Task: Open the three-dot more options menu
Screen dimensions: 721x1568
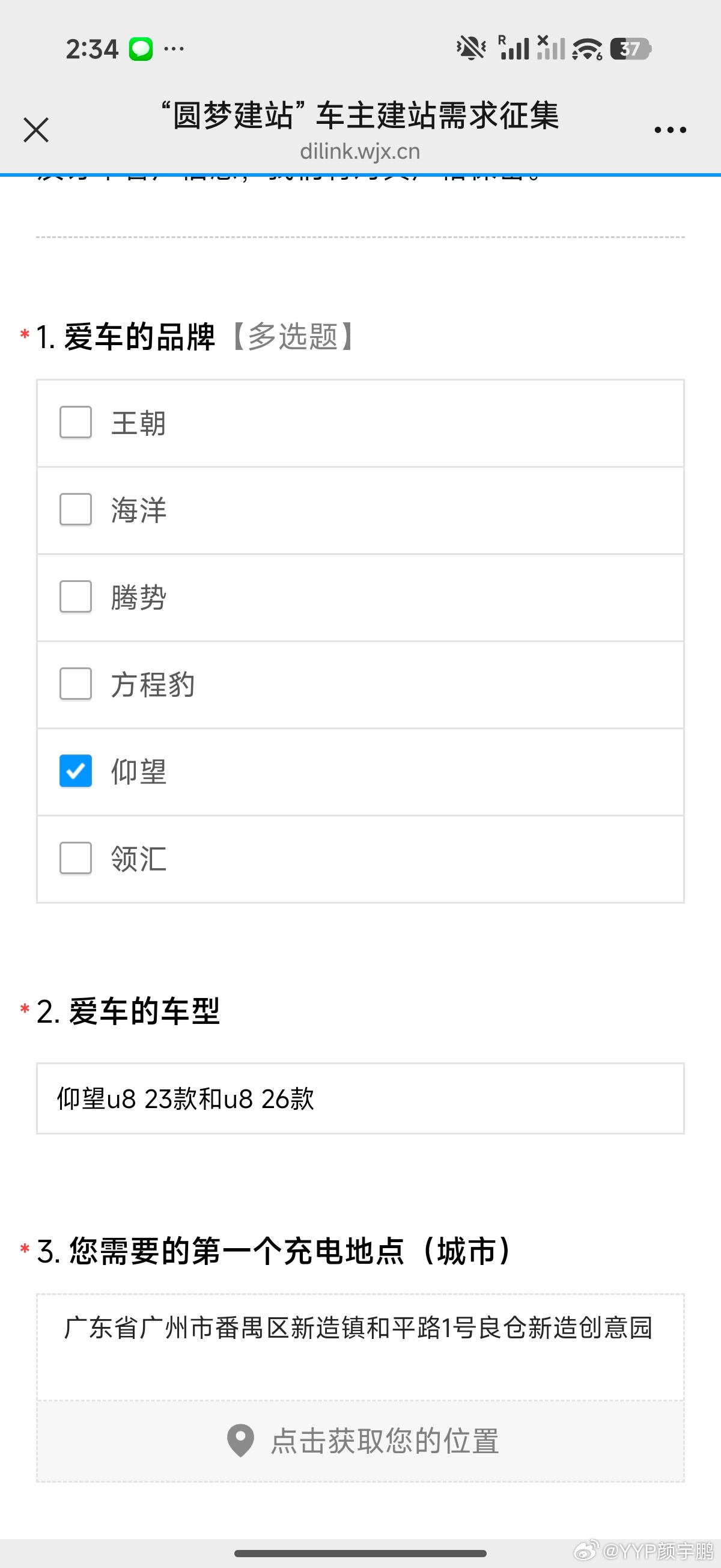Action: point(670,130)
